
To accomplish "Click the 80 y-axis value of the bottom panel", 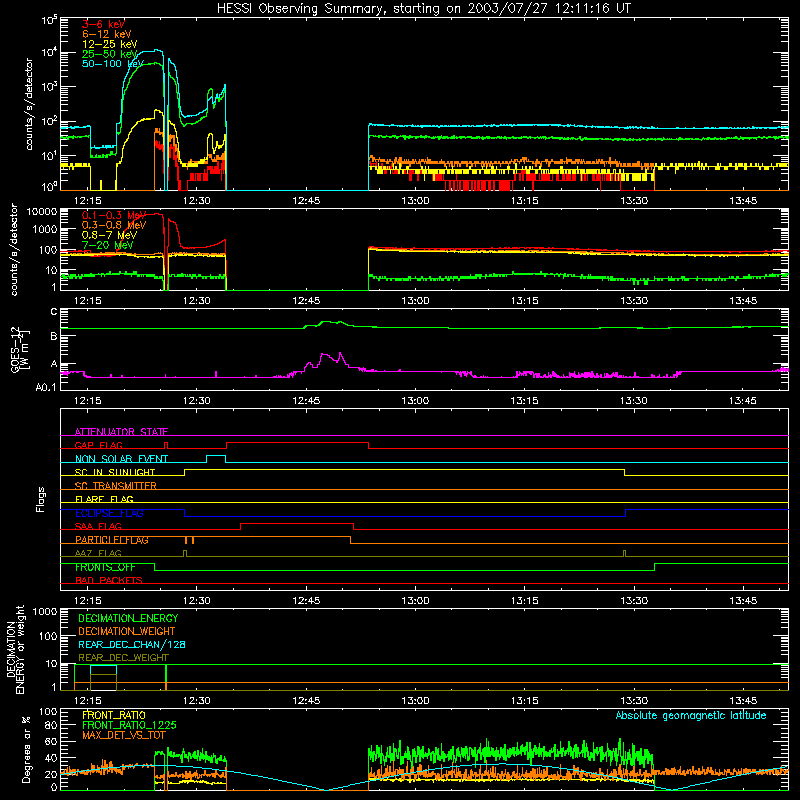I will (x=52, y=726).
